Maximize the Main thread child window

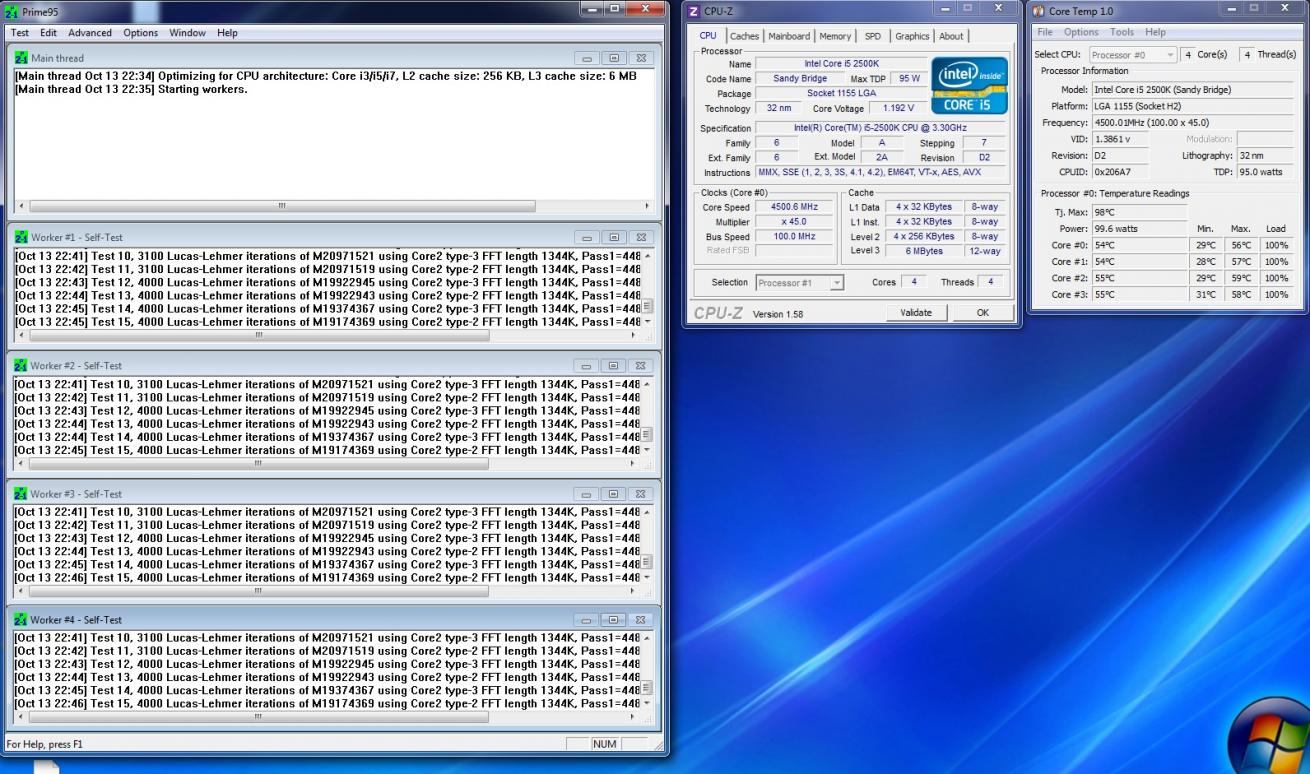point(614,58)
